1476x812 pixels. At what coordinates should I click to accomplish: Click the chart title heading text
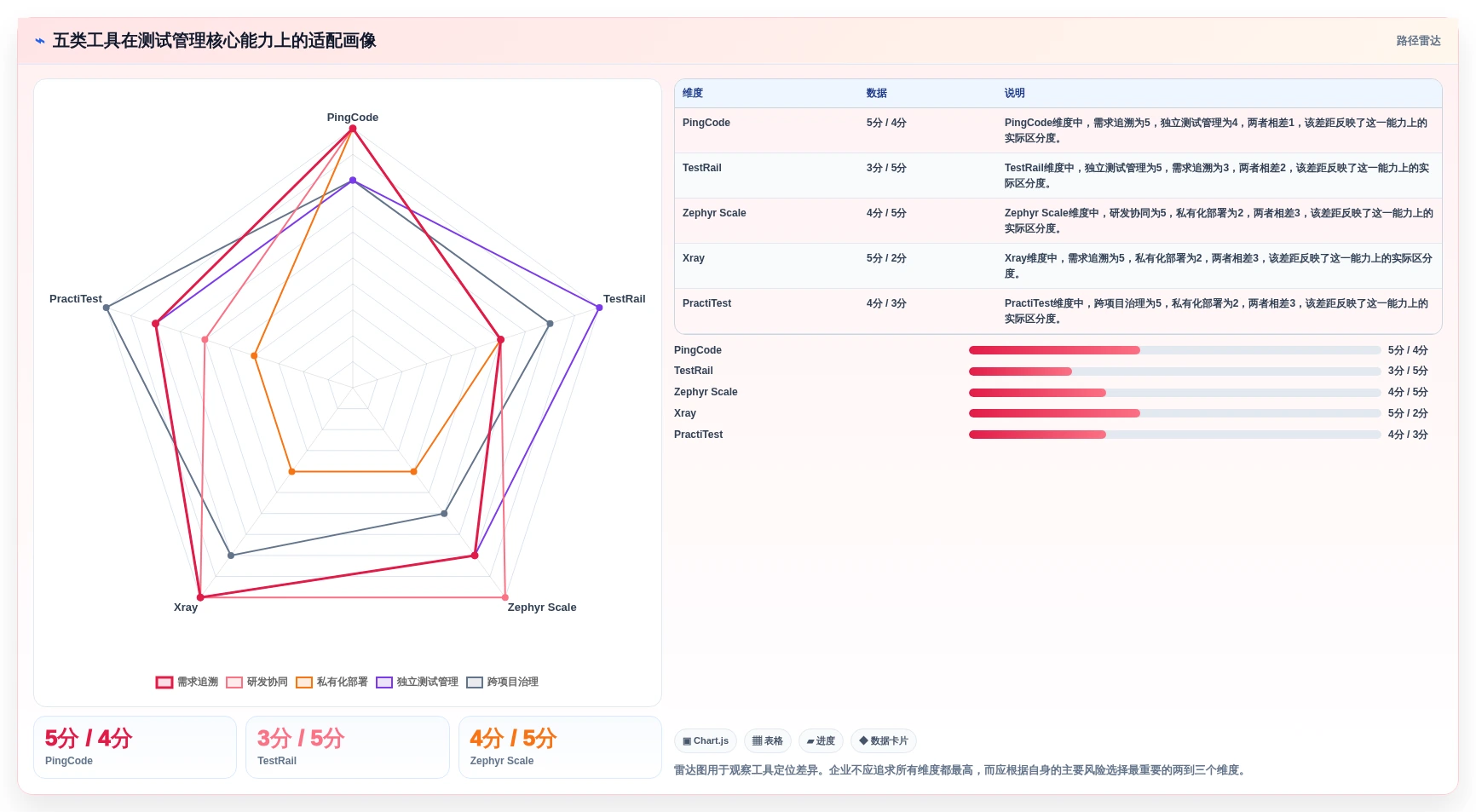(x=214, y=41)
